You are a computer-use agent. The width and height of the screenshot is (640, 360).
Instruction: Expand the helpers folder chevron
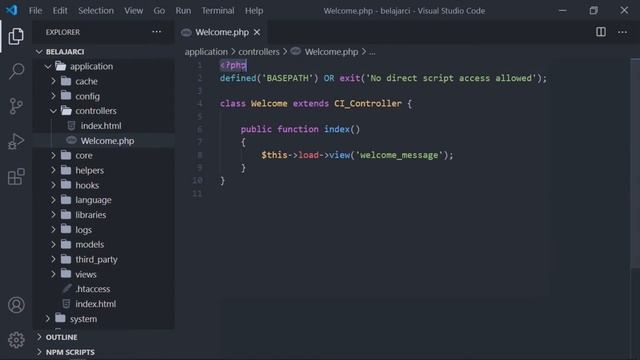(53, 170)
